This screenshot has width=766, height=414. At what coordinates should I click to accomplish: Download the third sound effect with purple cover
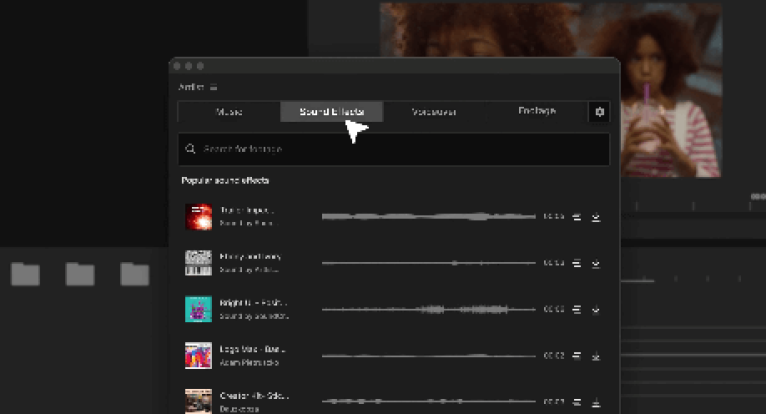tap(596, 309)
